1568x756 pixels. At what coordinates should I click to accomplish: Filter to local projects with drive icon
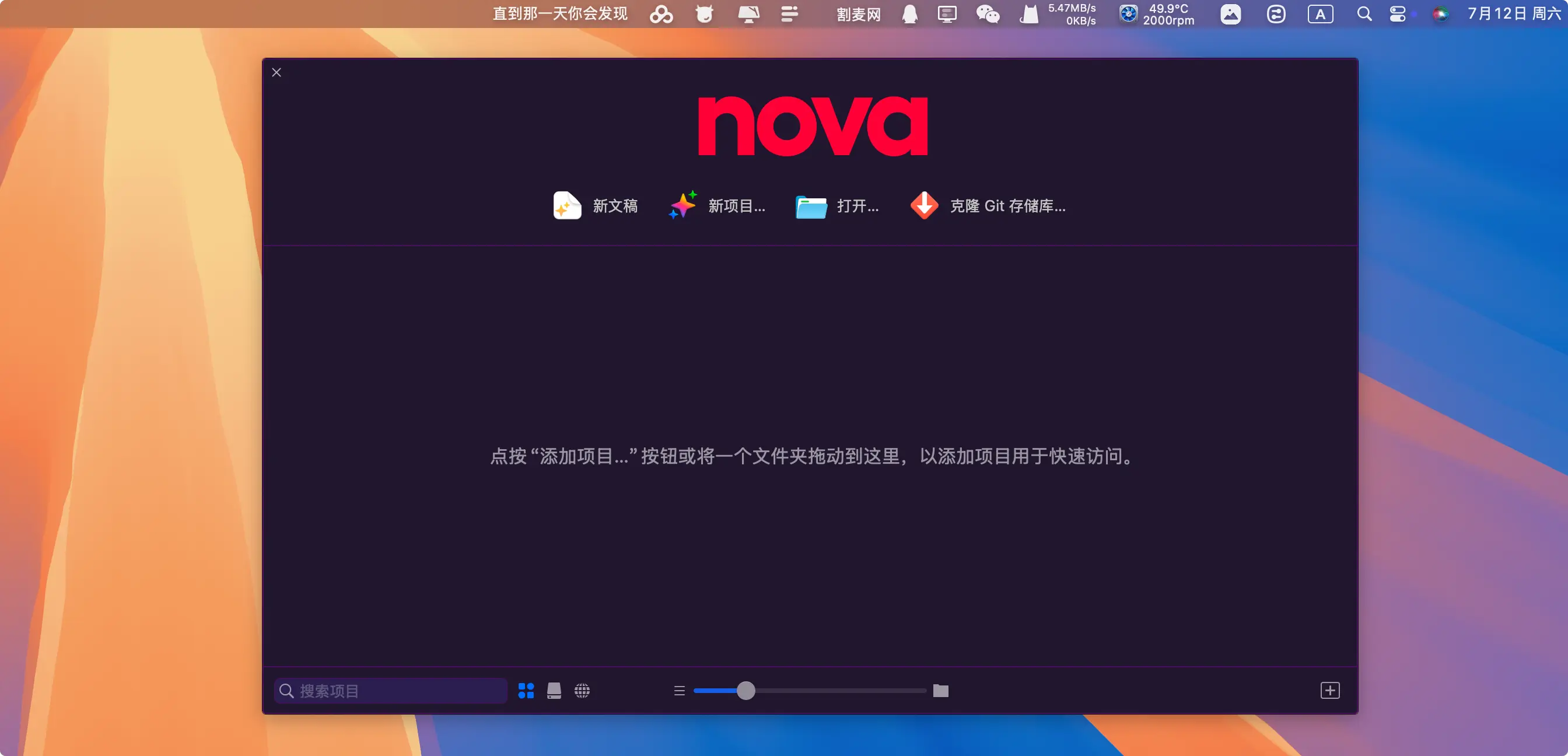pos(554,691)
